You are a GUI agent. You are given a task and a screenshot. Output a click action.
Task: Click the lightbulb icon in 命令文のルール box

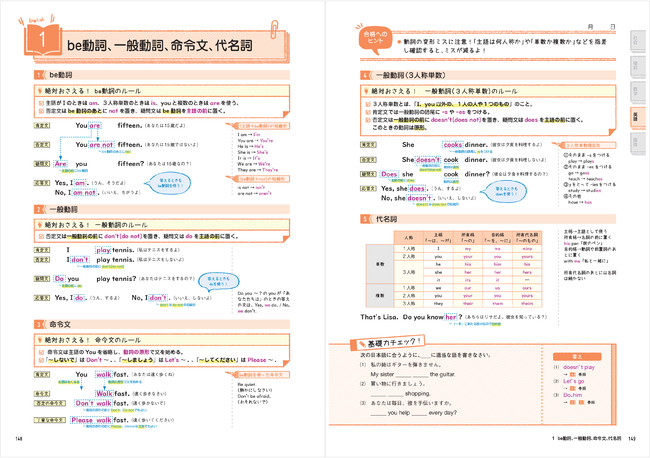coord(40,339)
